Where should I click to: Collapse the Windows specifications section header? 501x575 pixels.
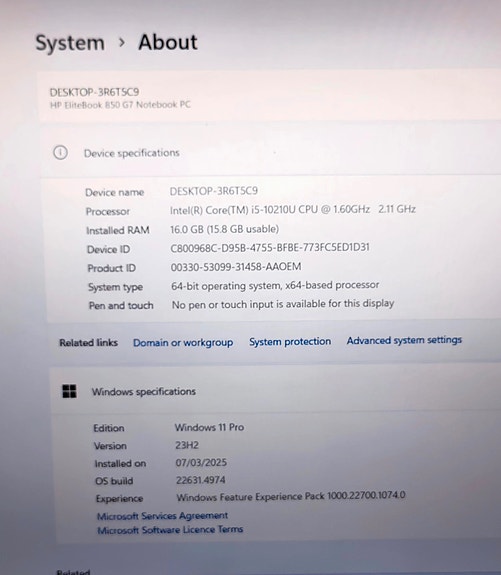point(275,391)
